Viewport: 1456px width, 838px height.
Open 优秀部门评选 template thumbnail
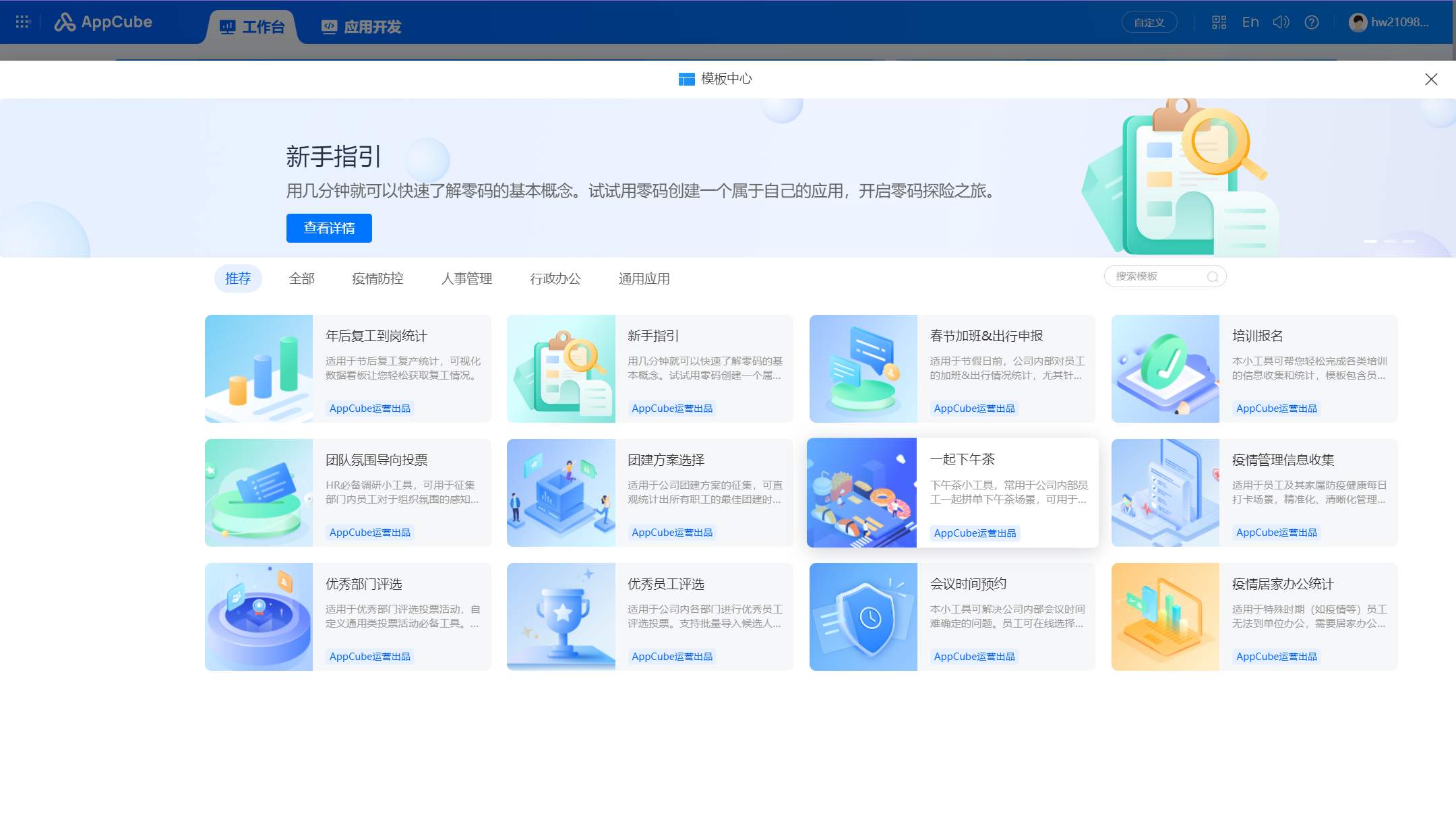pos(259,617)
